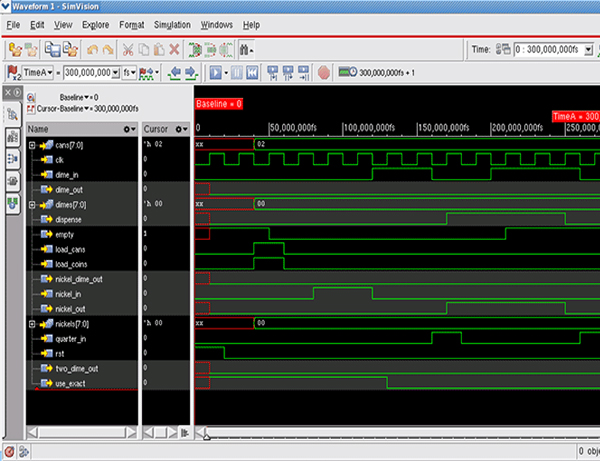The height and width of the screenshot is (461, 600).
Task: Close the sidebar panel with X
Action: [x=8, y=92]
